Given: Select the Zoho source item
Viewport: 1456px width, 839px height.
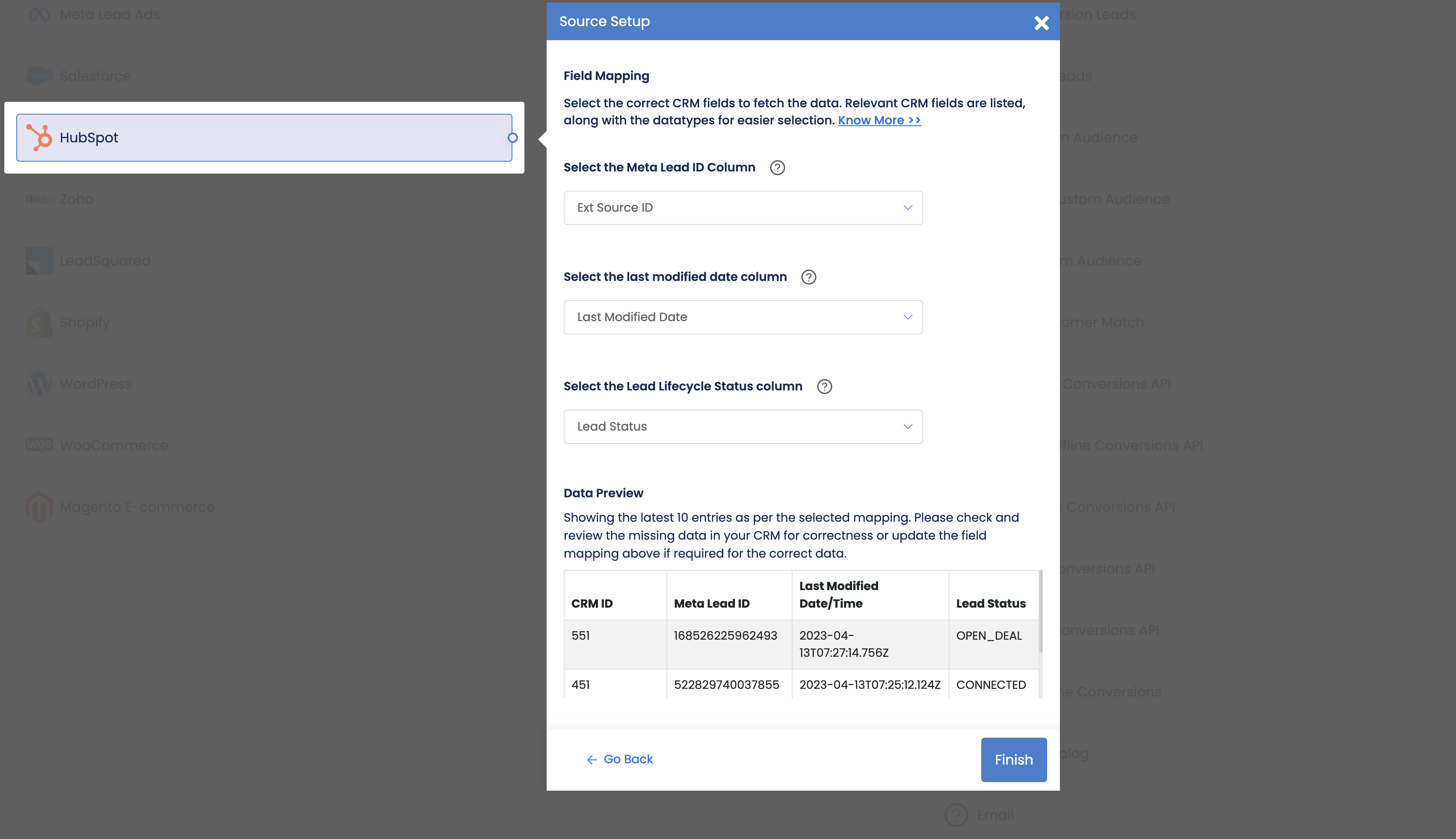Looking at the screenshot, I should 264,199.
